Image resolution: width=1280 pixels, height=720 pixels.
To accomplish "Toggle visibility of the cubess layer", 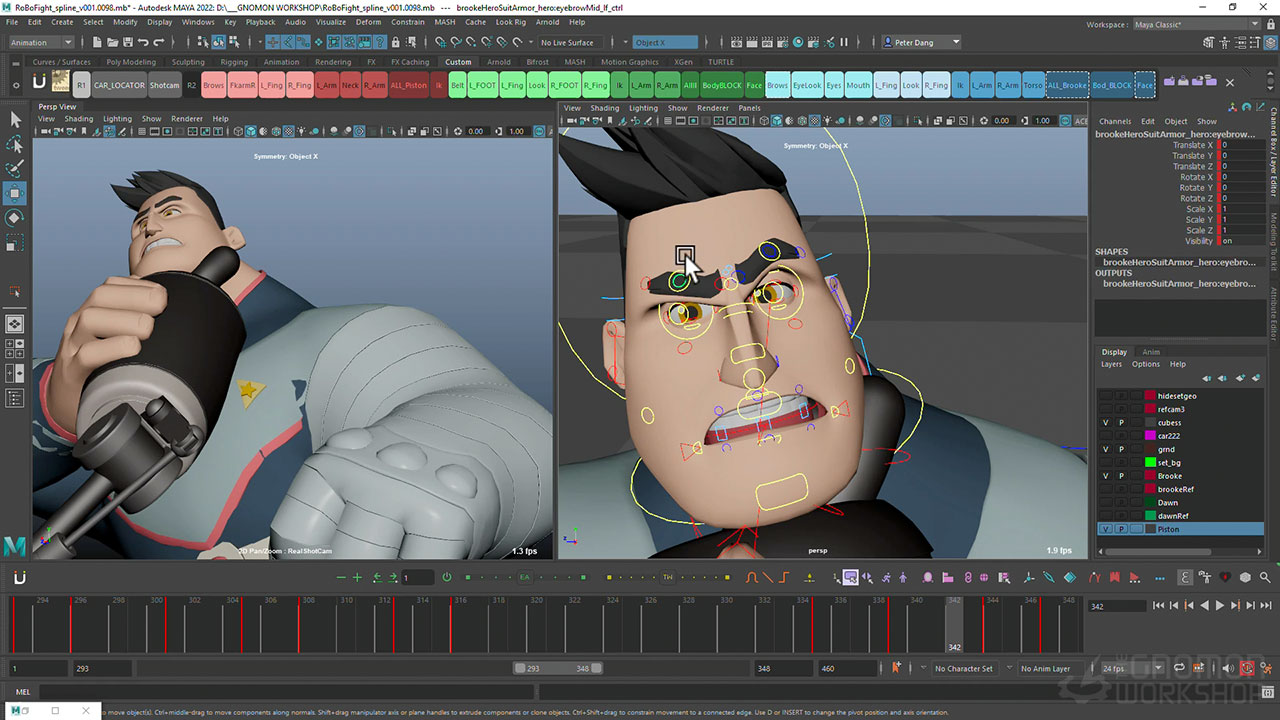I will [1105, 423].
